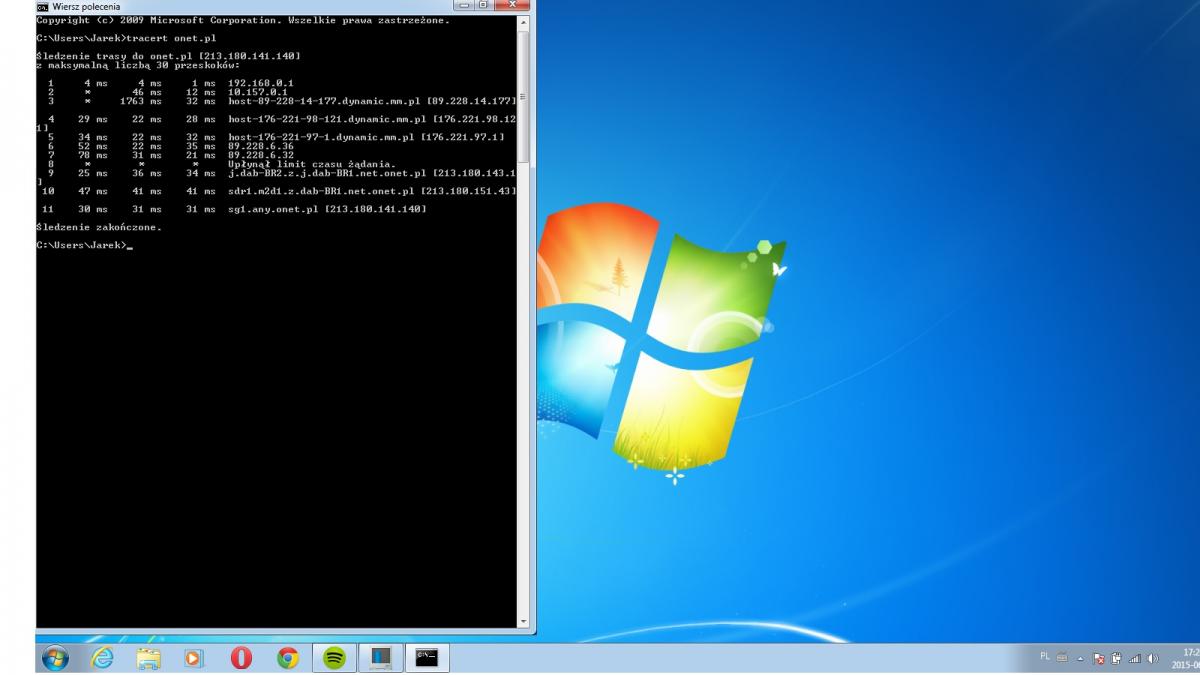Select the command prompt taskbar button
1200x675 pixels.
pyautogui.click(x=427, y=658)
